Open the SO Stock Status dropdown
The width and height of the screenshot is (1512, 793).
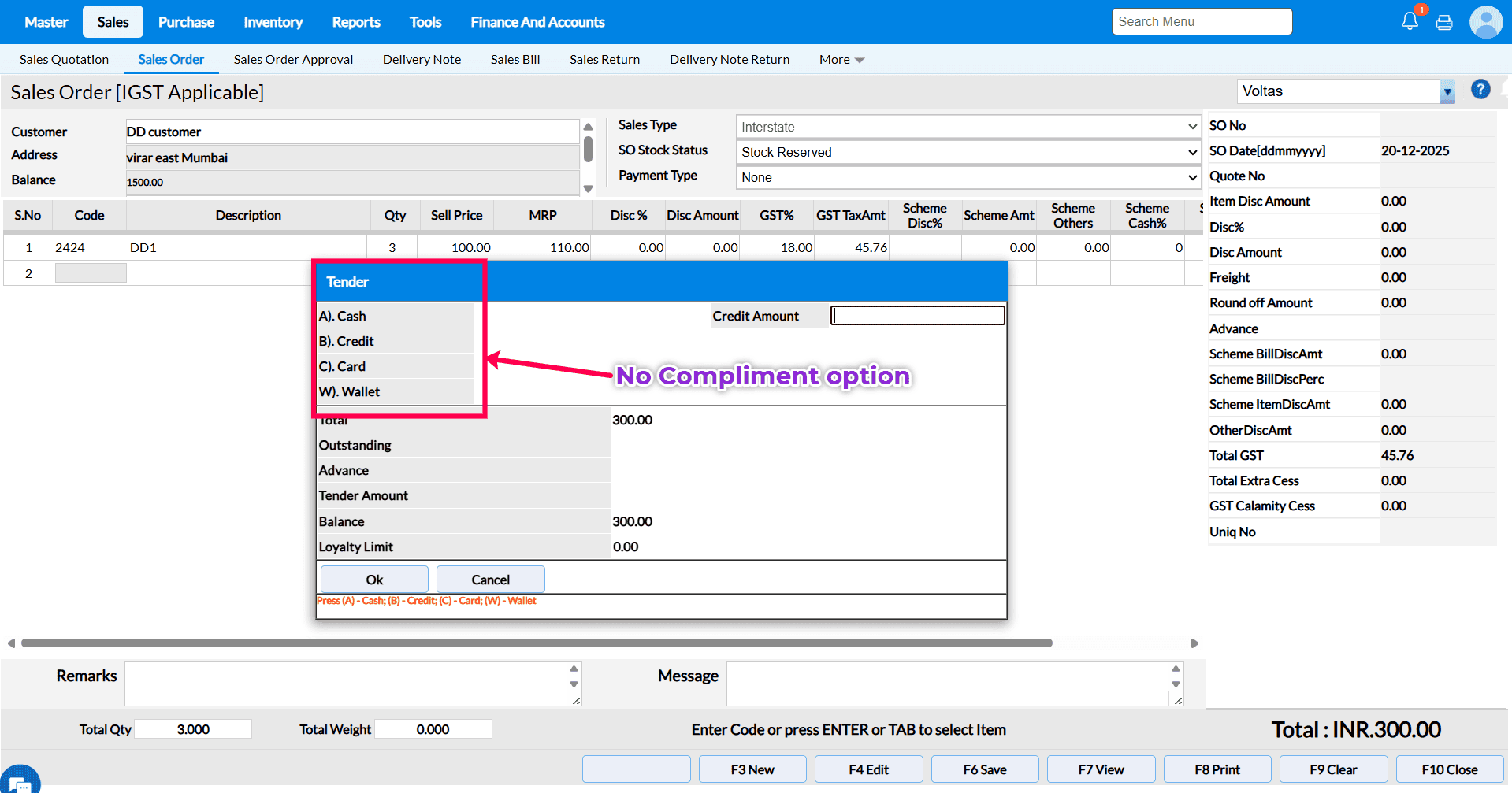pos(968,152)
